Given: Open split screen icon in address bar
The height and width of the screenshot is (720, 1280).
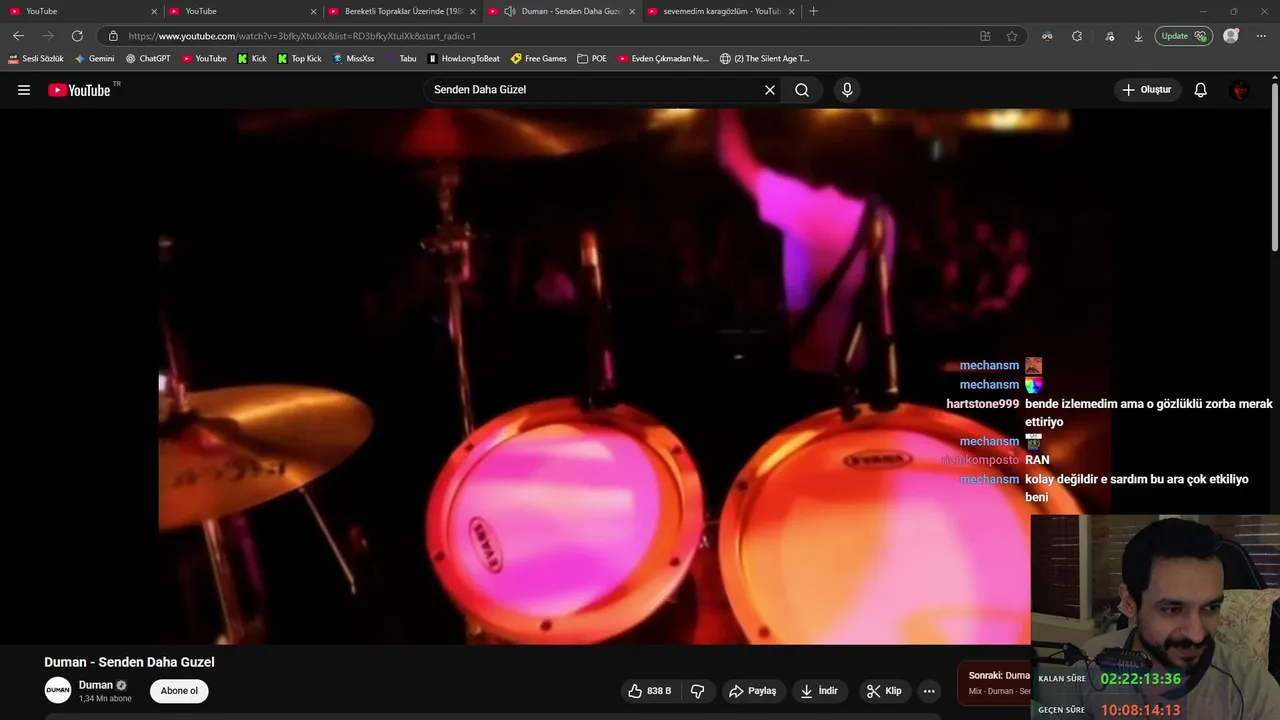Looking at the screenshot, I should (x=985, y=36).
